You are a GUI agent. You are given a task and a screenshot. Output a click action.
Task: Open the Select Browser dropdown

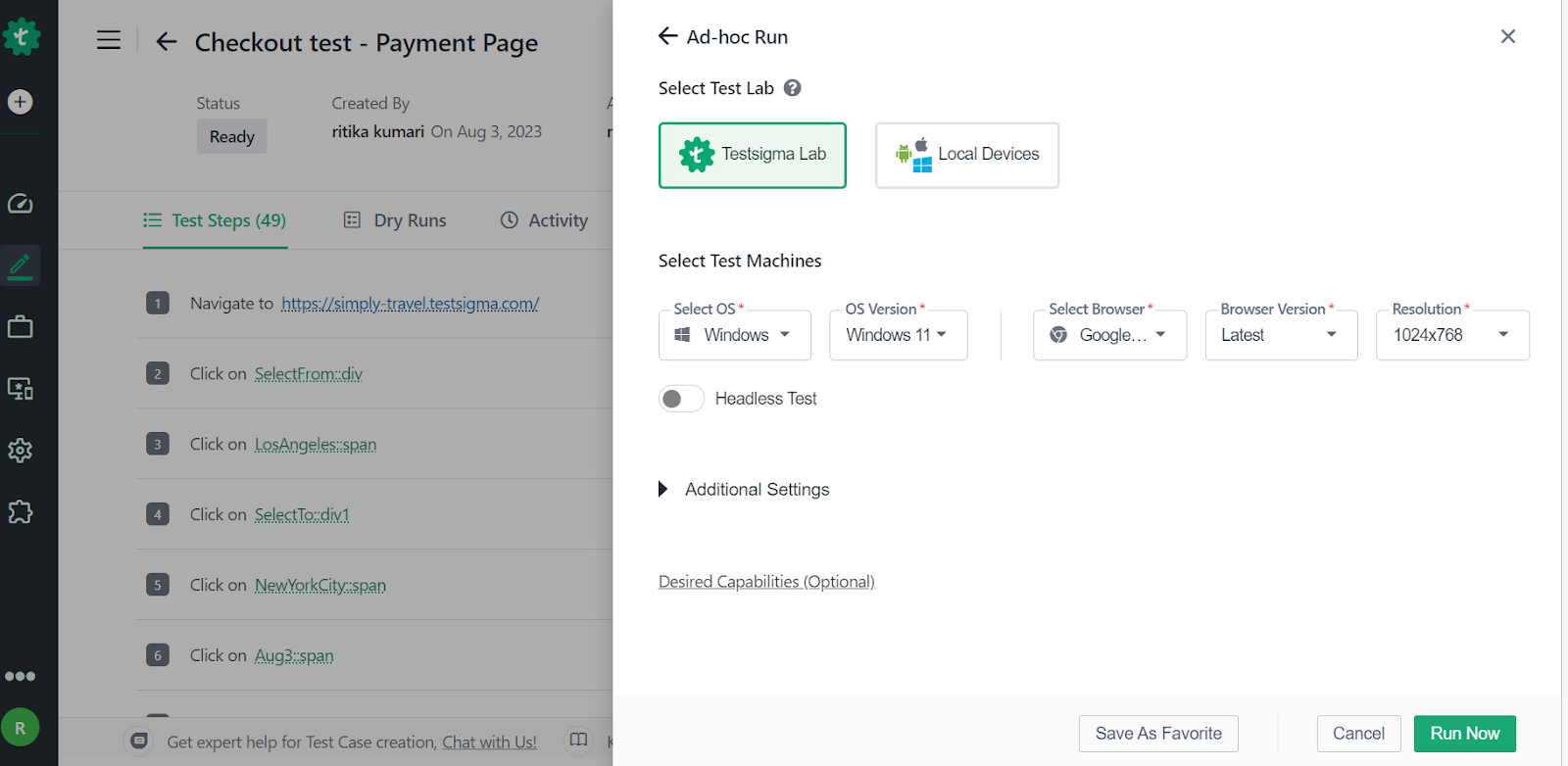click(x=1110, y=335)
